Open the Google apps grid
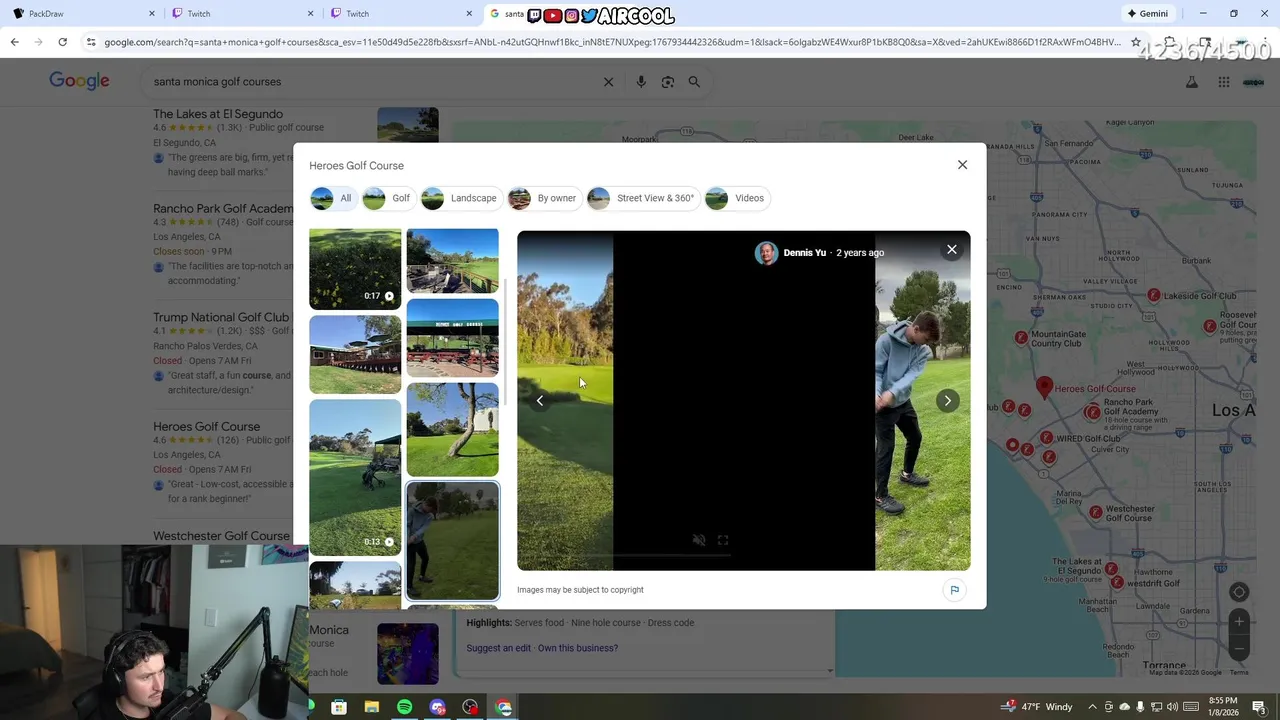The image size is (1280, 720). 1224,82
